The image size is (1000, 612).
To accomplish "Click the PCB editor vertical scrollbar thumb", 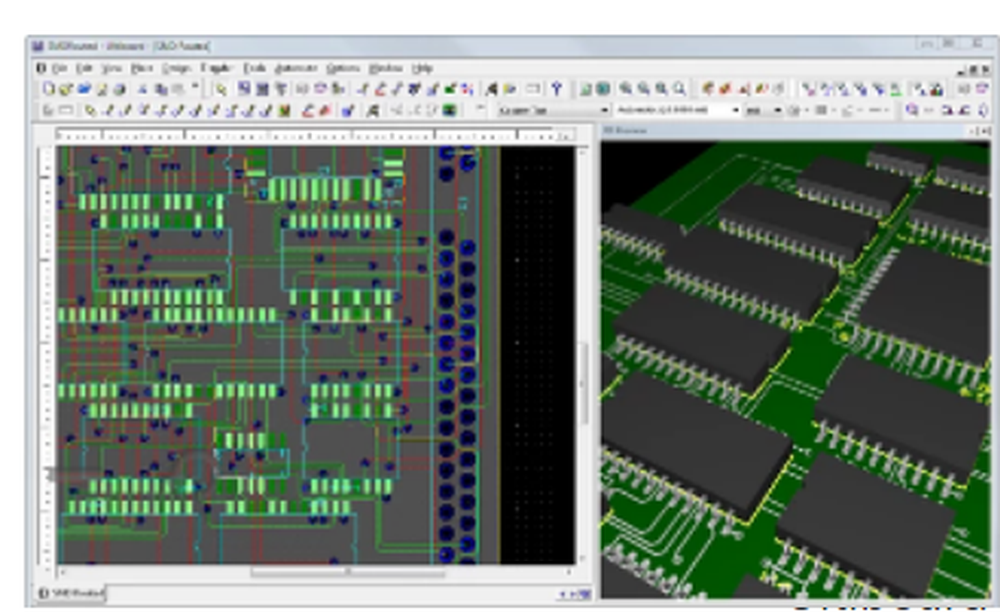I will (x=584, y=383).
